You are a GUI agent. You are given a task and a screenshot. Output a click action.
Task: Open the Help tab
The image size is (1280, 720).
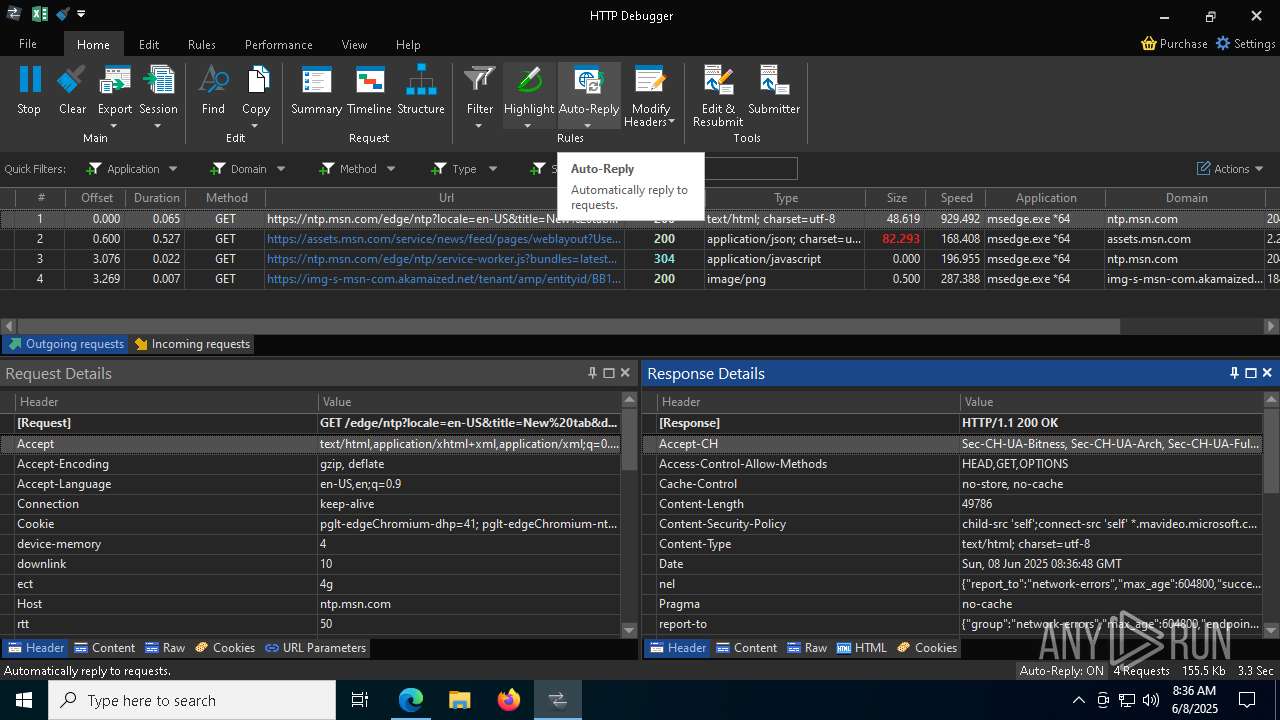408,44
